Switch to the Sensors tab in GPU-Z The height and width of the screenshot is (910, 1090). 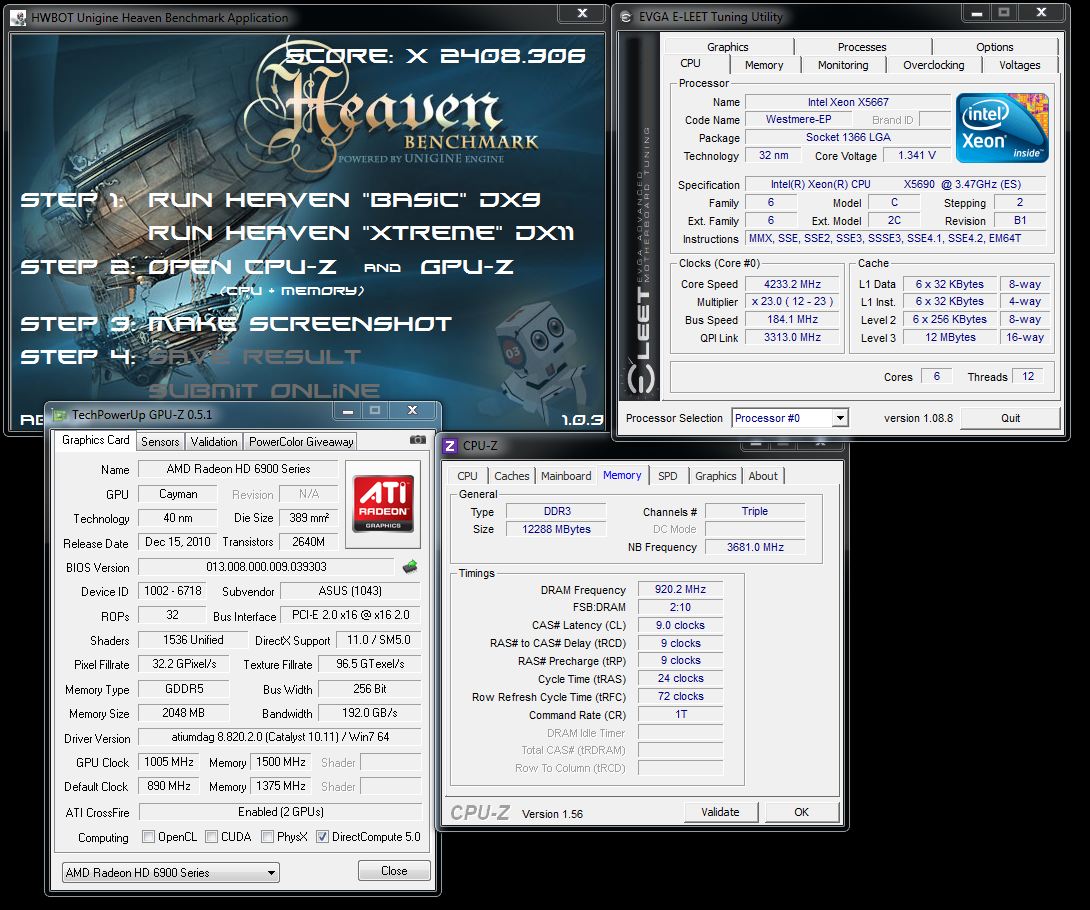click(160, 441)
